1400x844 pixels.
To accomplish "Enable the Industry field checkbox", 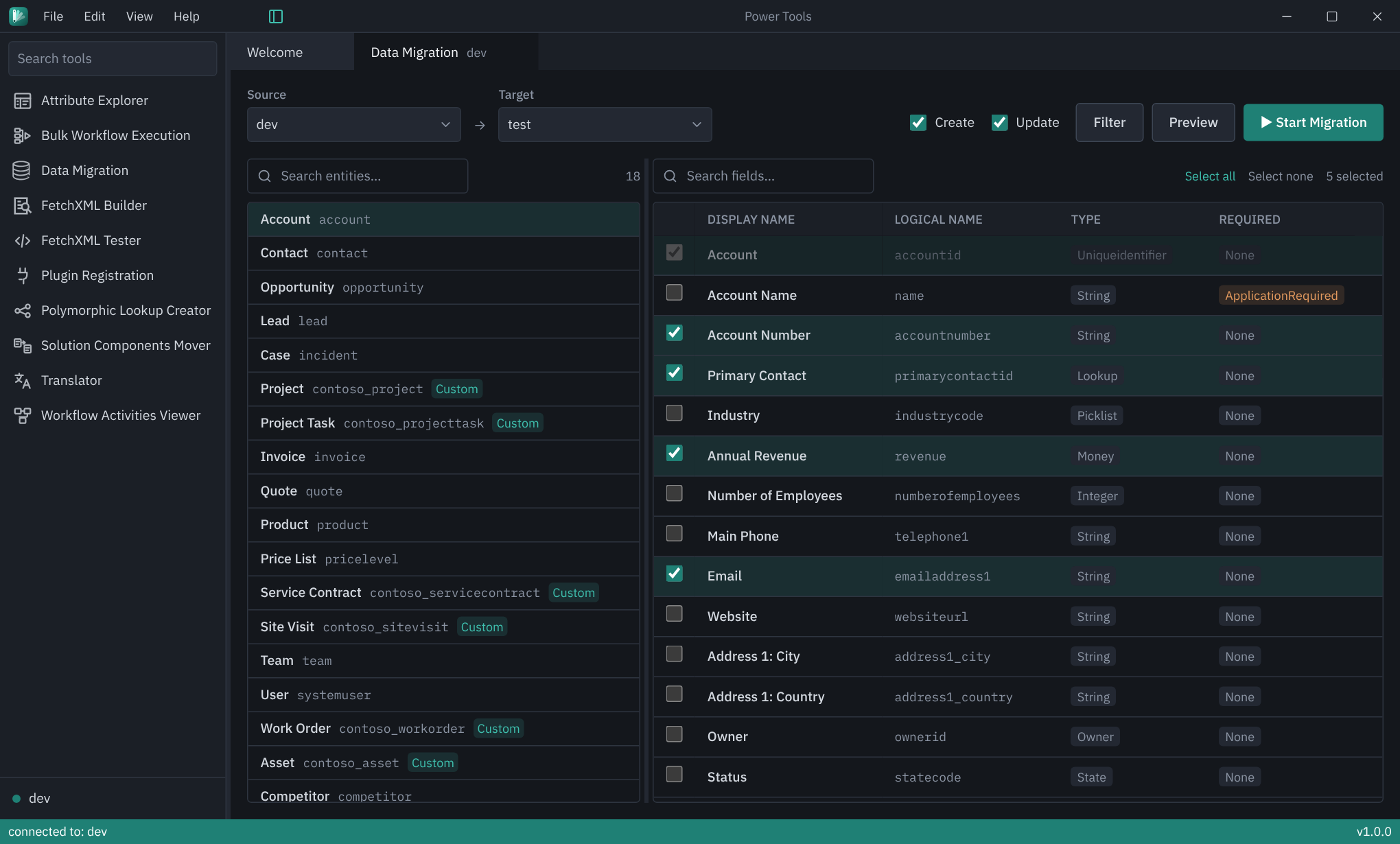I will click(x=675, y=413).
